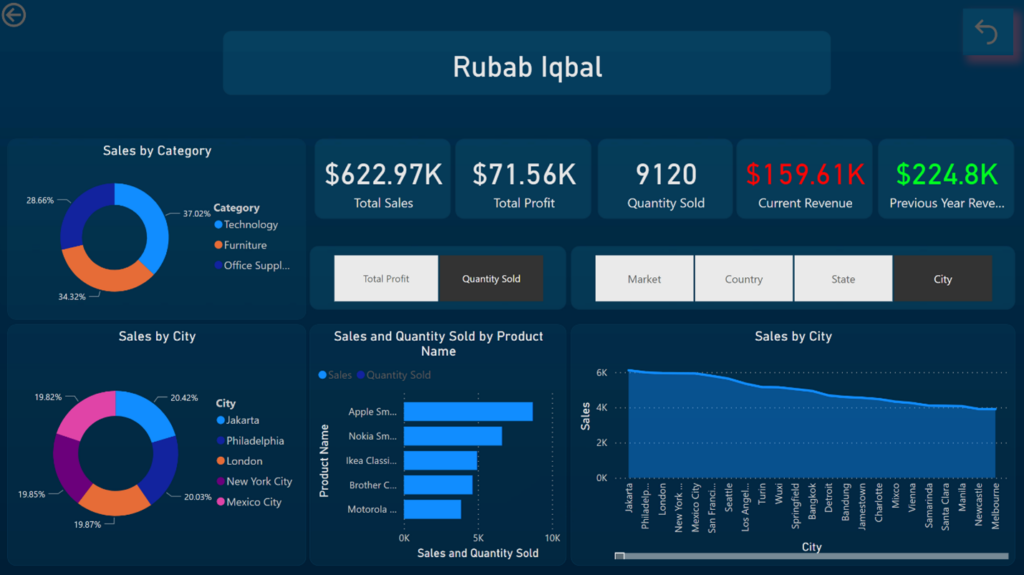This screenshot has height=575, width=1024.
Task: Click the Technology legend marker
Action: (x=218, y=225)
